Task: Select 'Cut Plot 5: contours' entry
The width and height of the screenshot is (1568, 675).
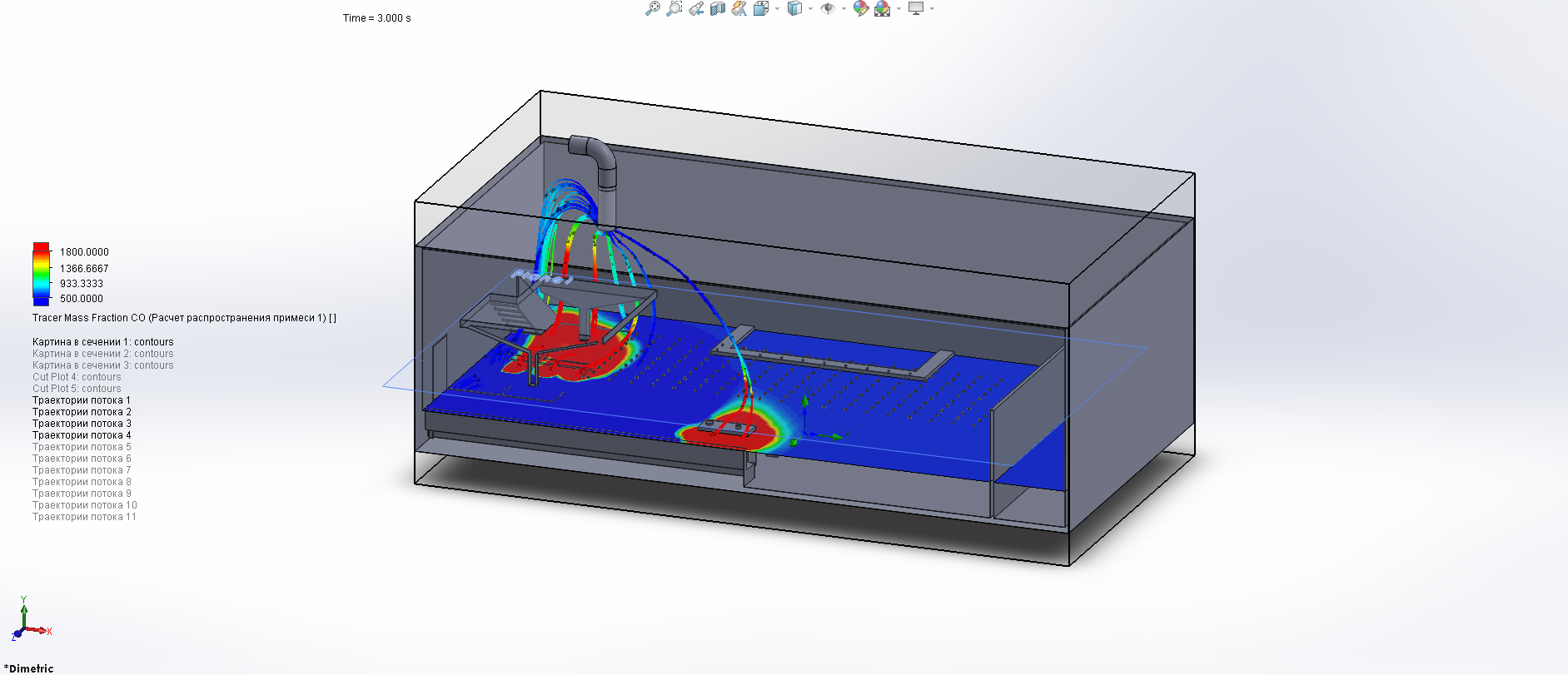Action: pyautogui.click(x=77, y=389)
